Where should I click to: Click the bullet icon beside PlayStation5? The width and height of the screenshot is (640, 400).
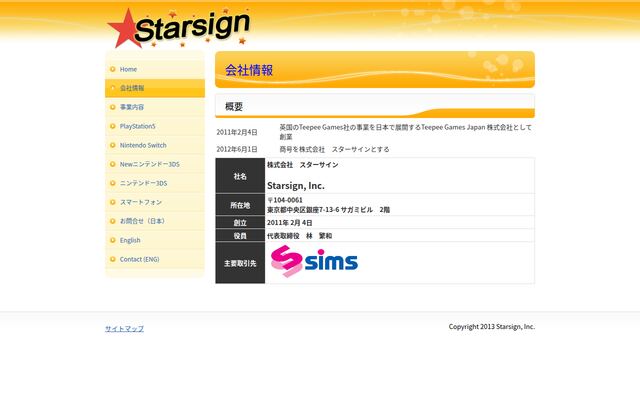click(113, 126)
